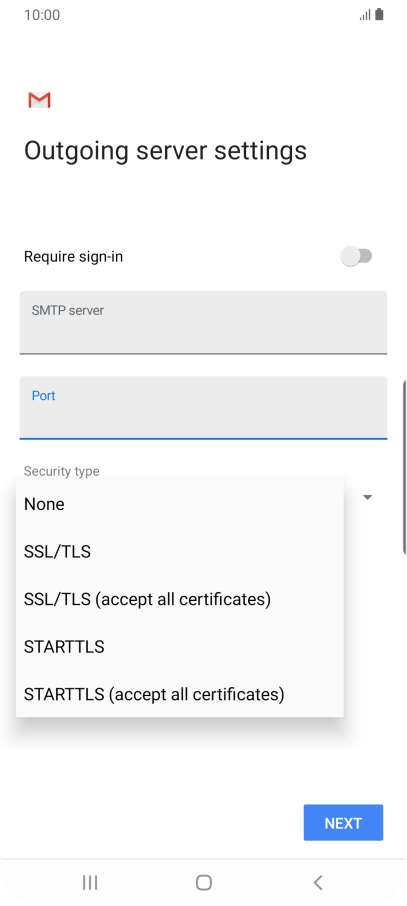Image resolution: width=407 pixels, height=906 pixels.
Task: Focus the SMTP server field
Action: click(x=204, y=322)
